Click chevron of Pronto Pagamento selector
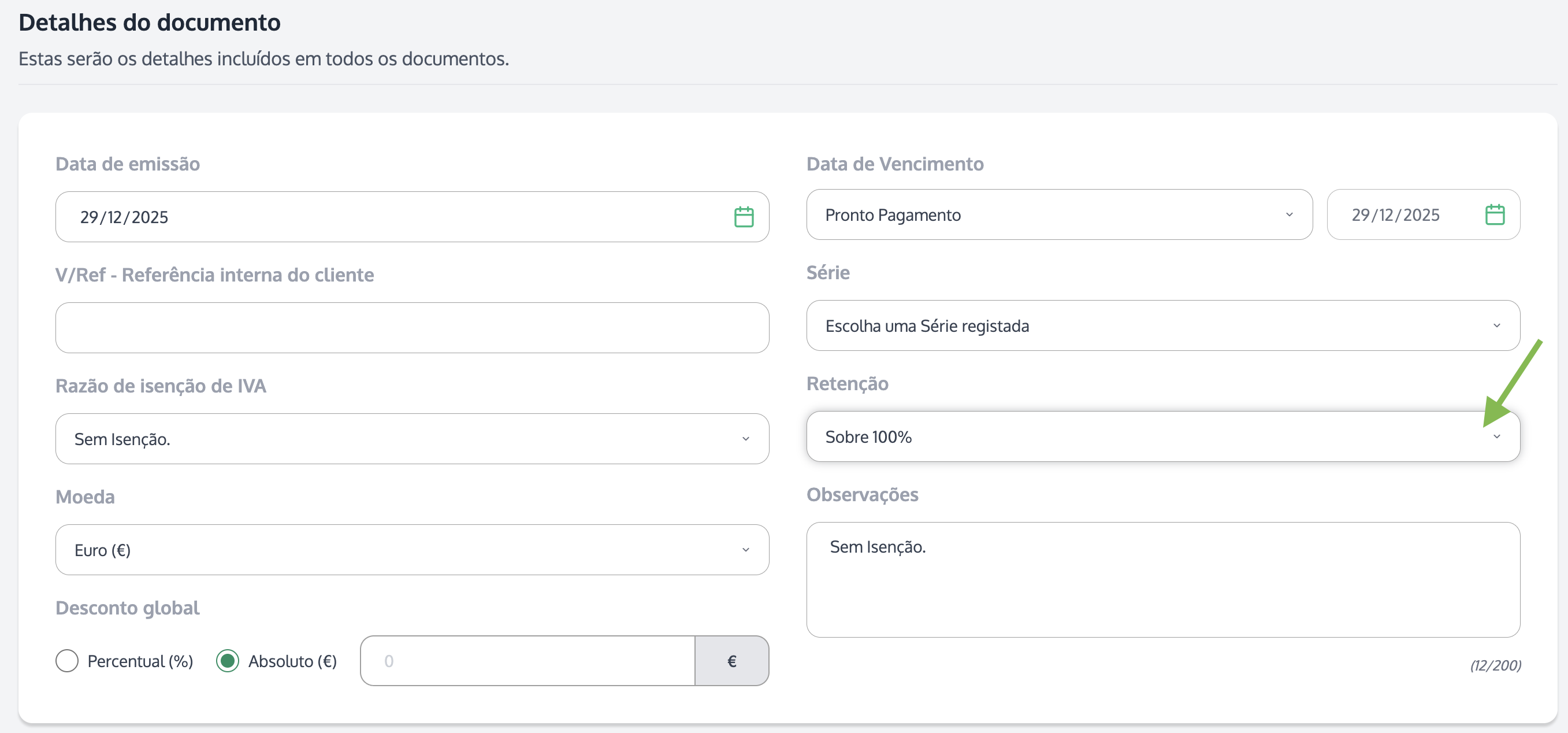 (1288, 215)
